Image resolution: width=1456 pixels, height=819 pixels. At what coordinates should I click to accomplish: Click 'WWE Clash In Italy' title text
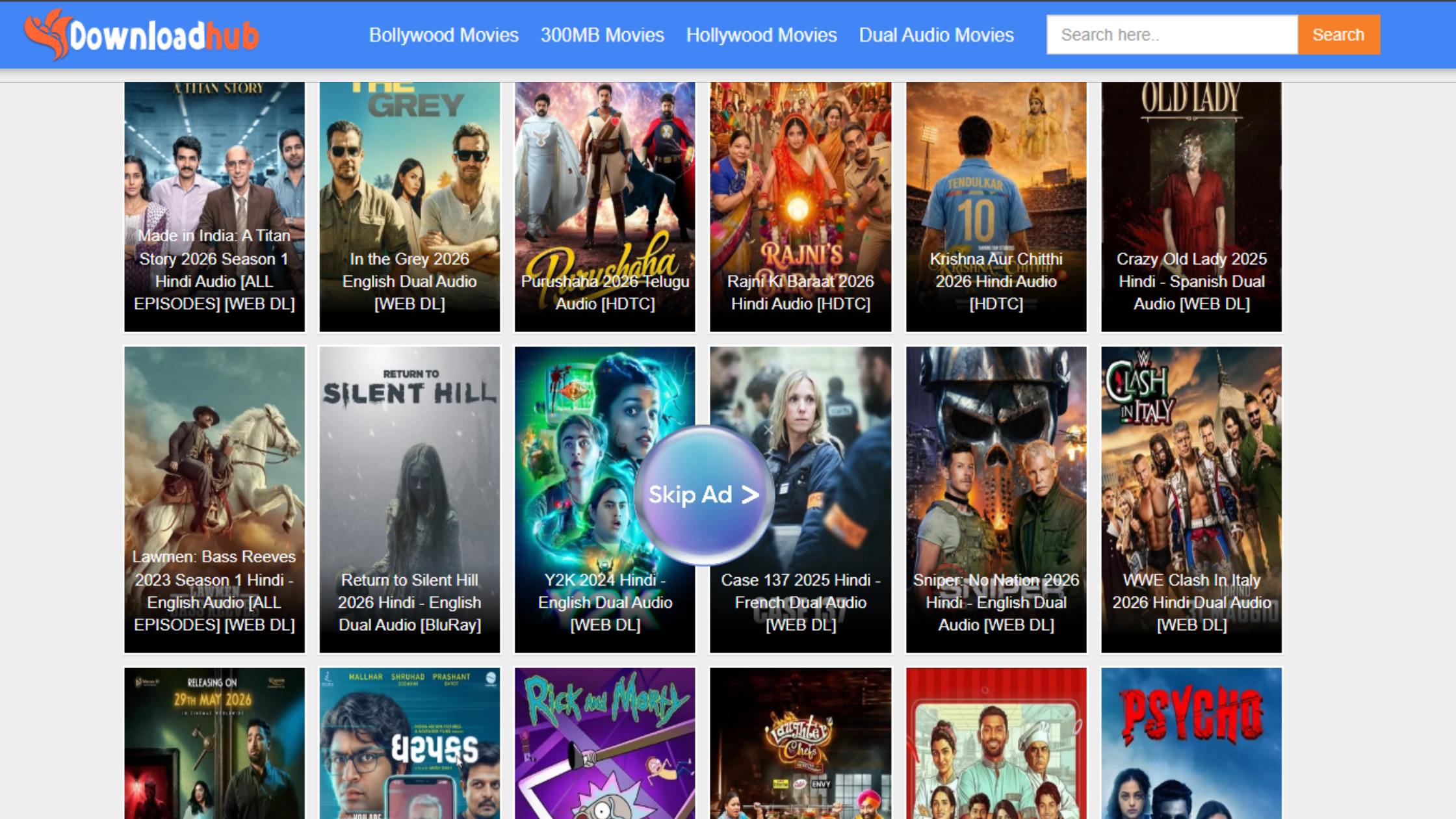click(1191, 580)
